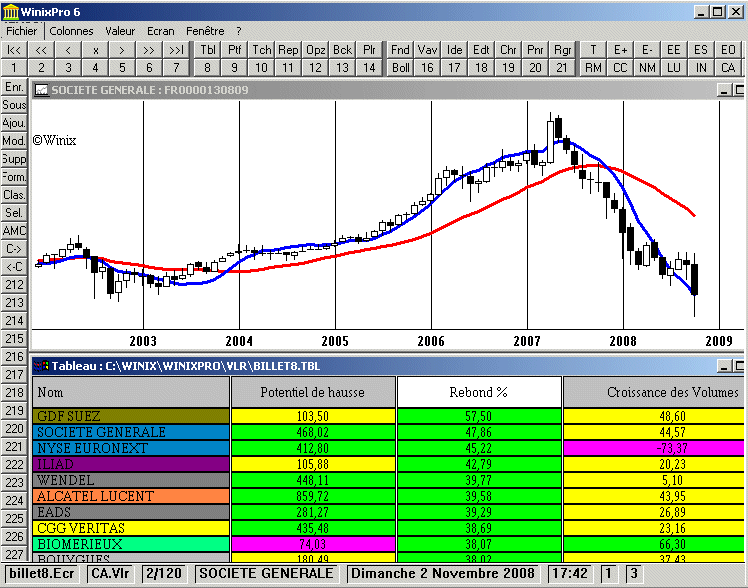This screenshot has height=588, width=748.
Task: Click sidebar button 220
Action: (x=14, y=429)
